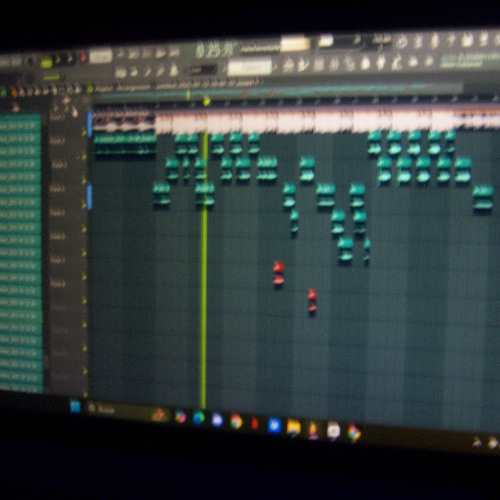The image size is (500, 500).
Task: Click the yellow playhead marker on the timeline
Action: (207, 101)
